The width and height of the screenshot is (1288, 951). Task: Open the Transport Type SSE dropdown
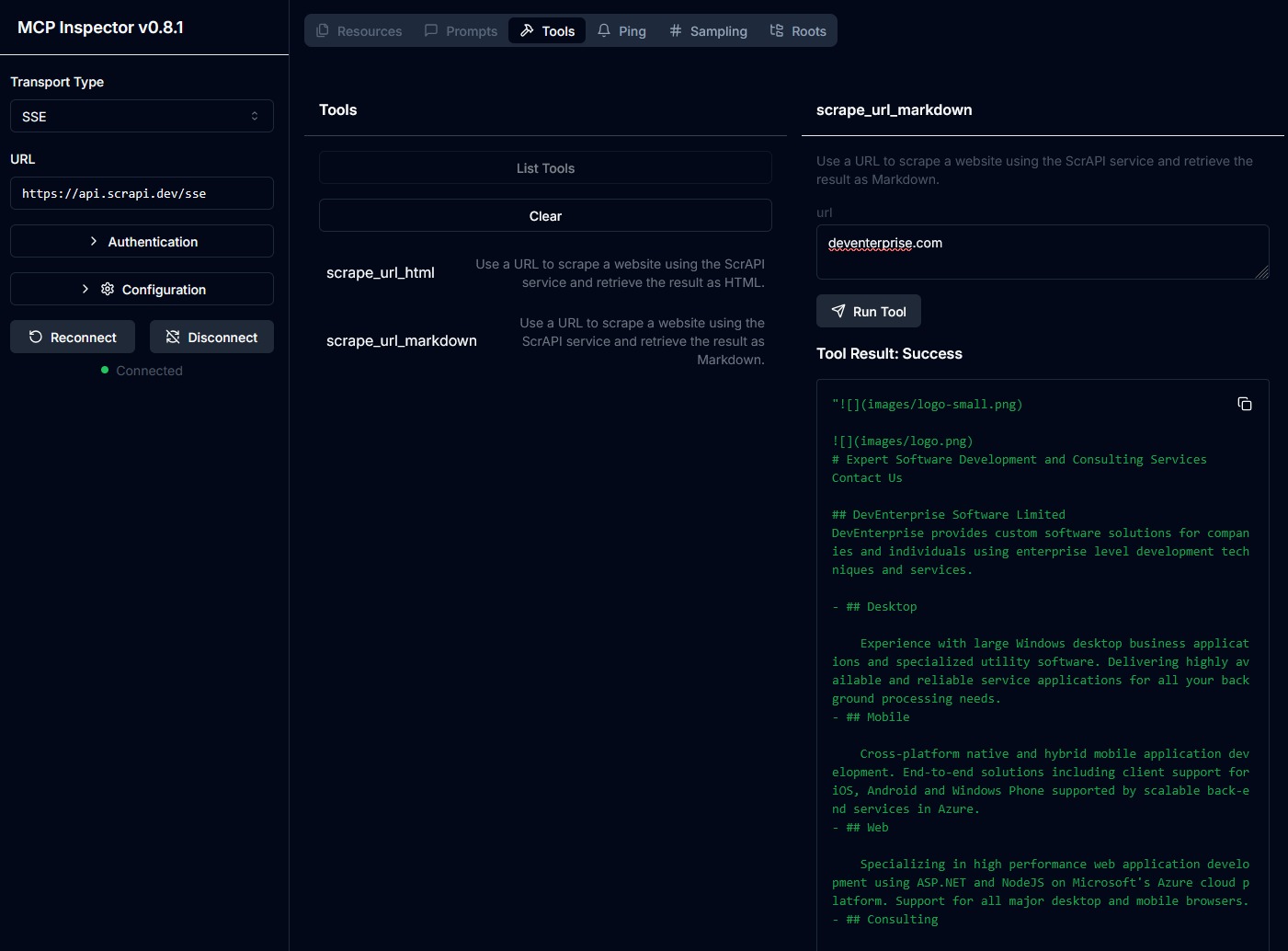[x=142, y=116]
